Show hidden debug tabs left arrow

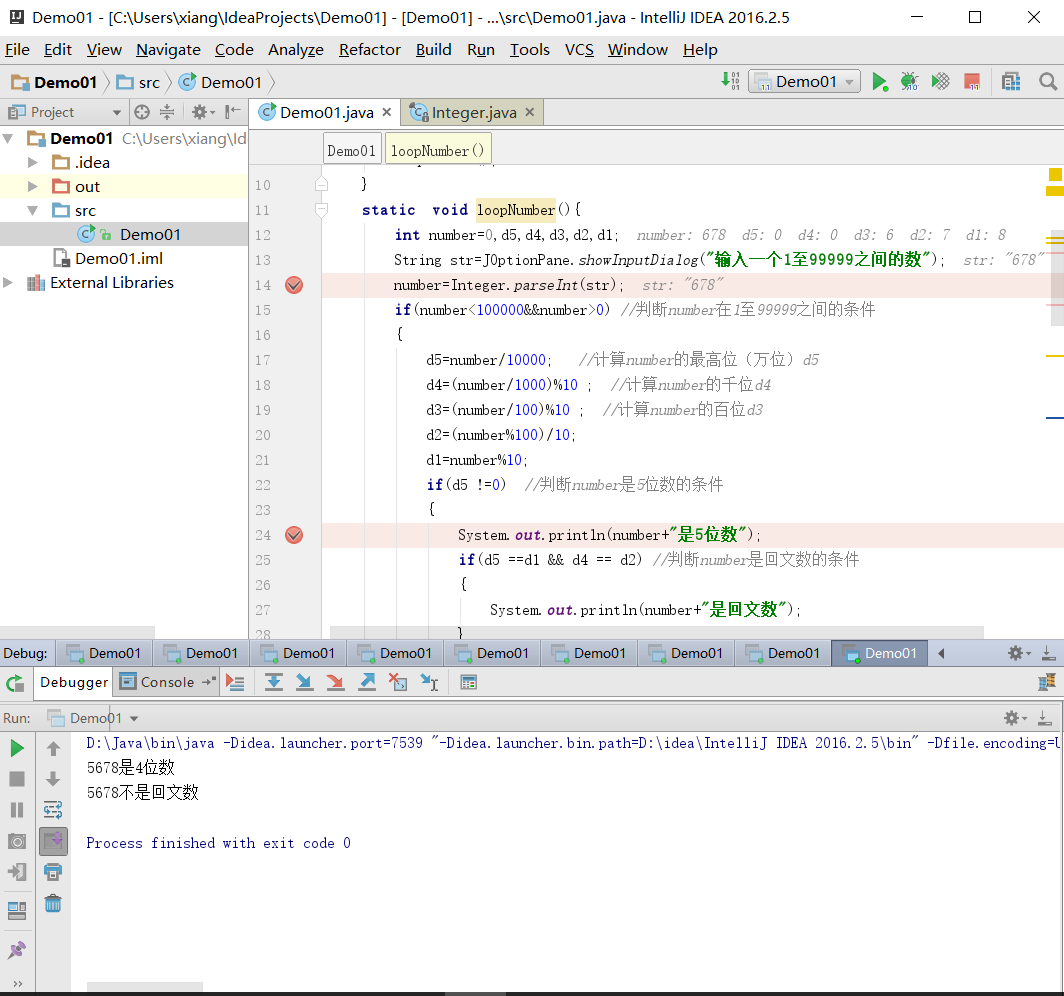(940, 653)
